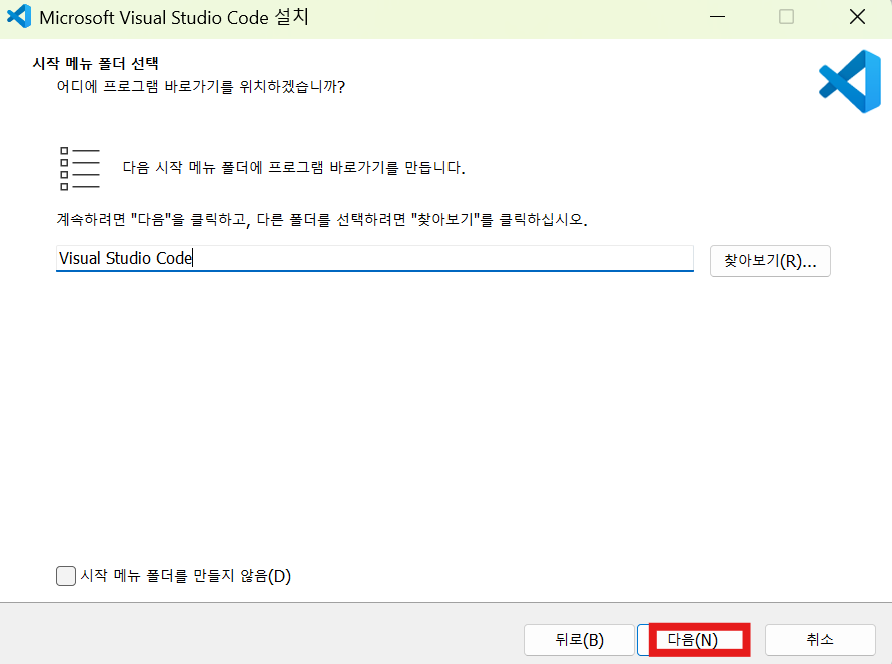Click the 'Visual Studio Code' folder name field
The height and width of the screenshot is (664, 892).
click(x=375, y=258)
